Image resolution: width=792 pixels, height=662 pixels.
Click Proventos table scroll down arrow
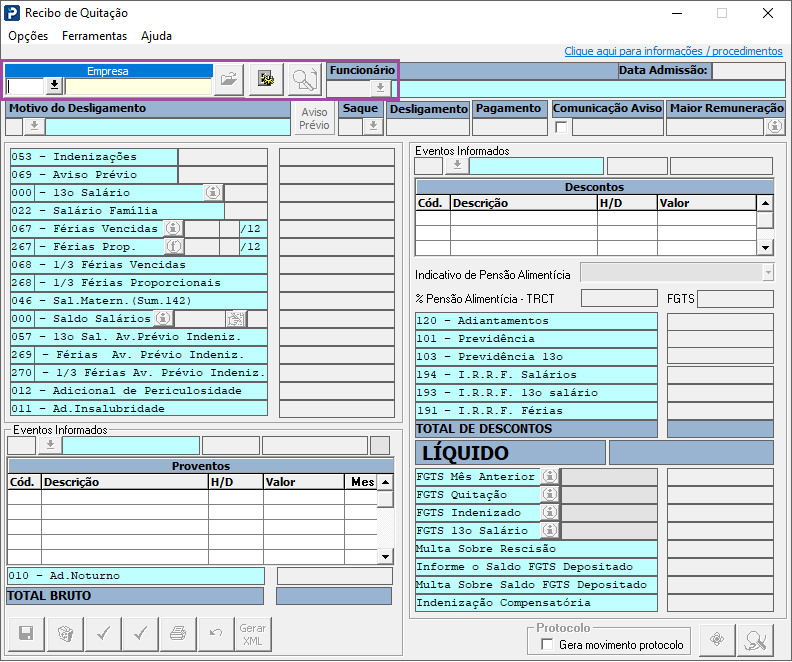pyautogui.click(x=385, y=556)
